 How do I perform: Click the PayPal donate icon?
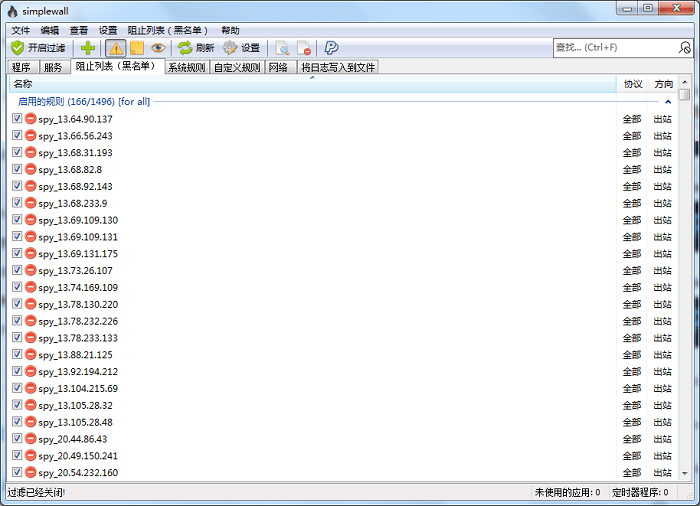(x=331, y=47)
